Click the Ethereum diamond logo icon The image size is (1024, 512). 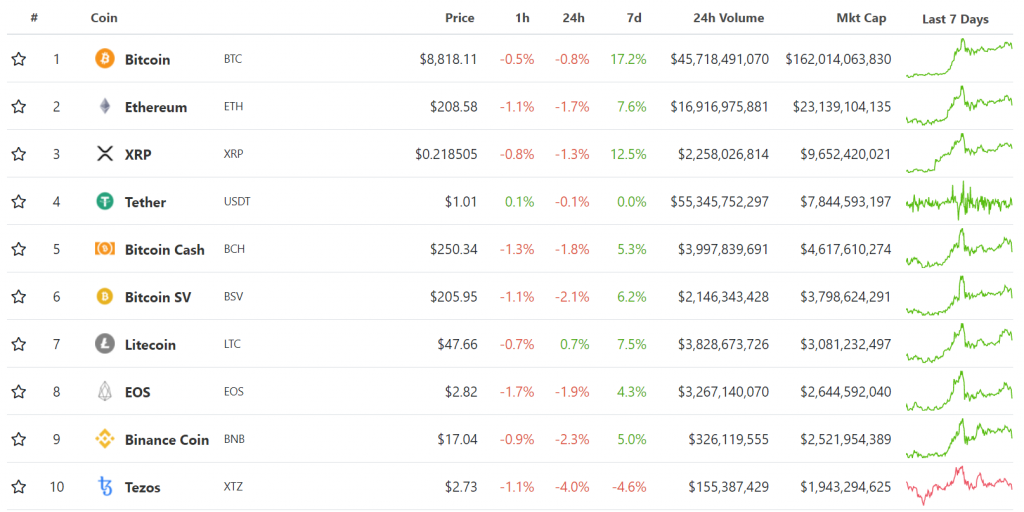point(105,106)
